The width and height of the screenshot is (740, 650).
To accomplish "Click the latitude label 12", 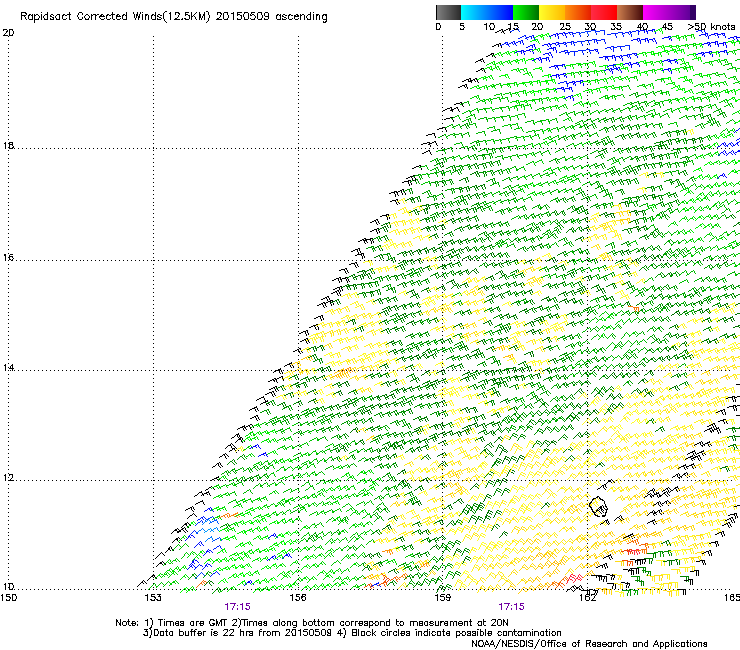I will [8, 478].
